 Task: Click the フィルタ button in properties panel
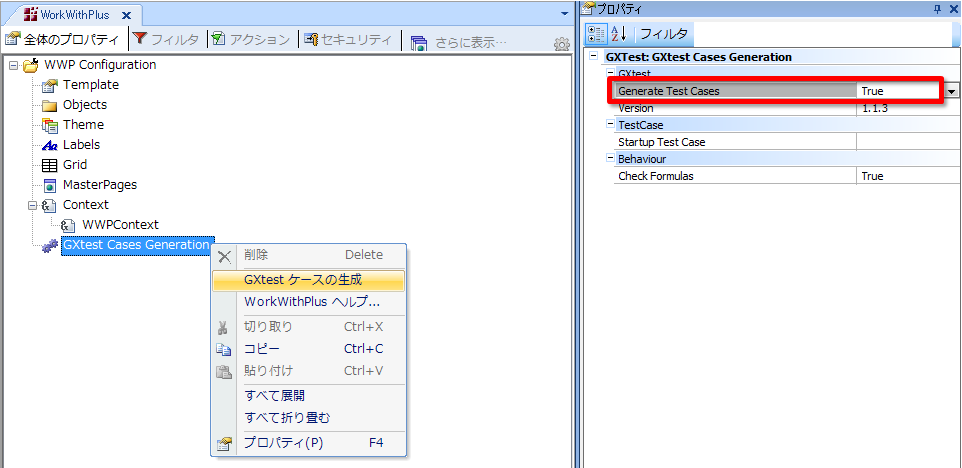tap(664, 34)
